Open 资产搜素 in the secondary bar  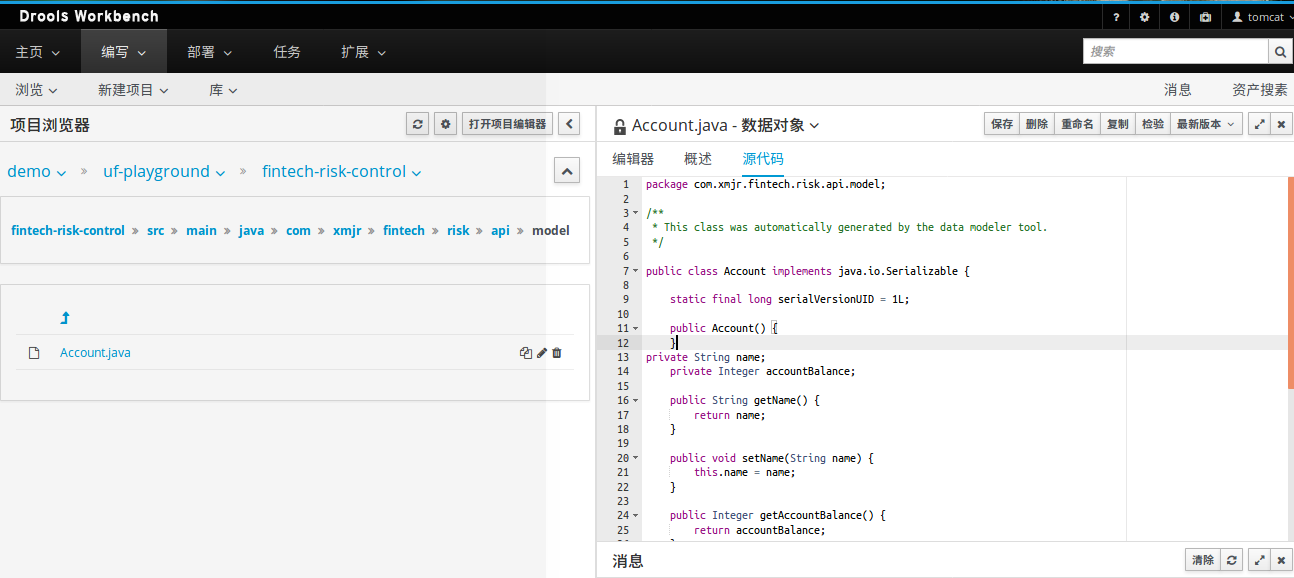(1260, 90)
